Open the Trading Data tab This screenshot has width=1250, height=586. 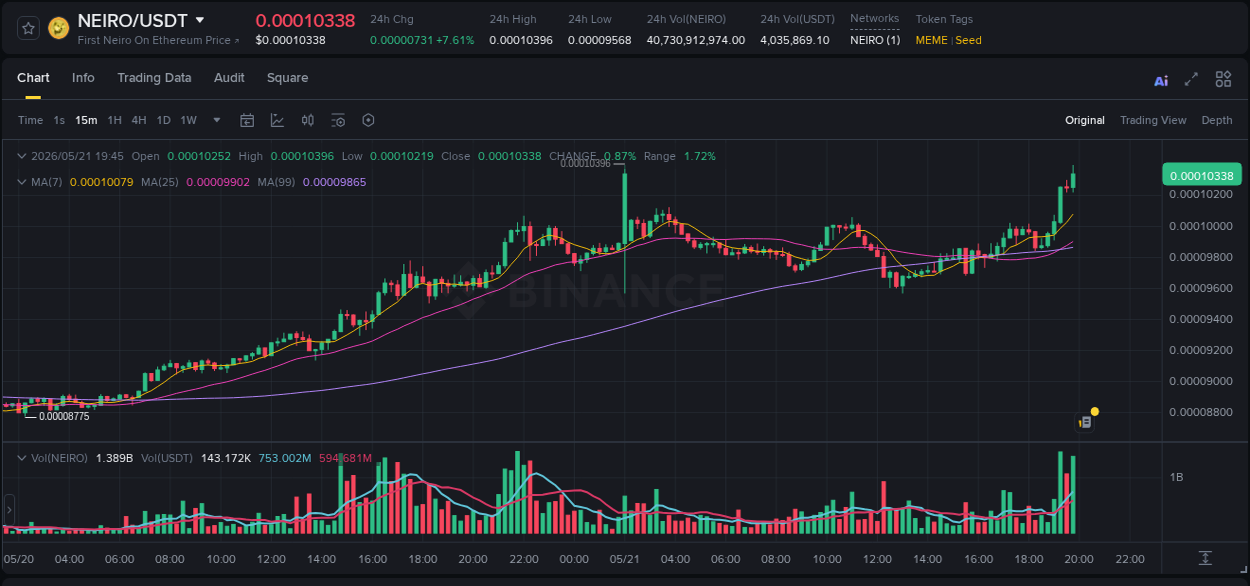[x=154, y=78]
